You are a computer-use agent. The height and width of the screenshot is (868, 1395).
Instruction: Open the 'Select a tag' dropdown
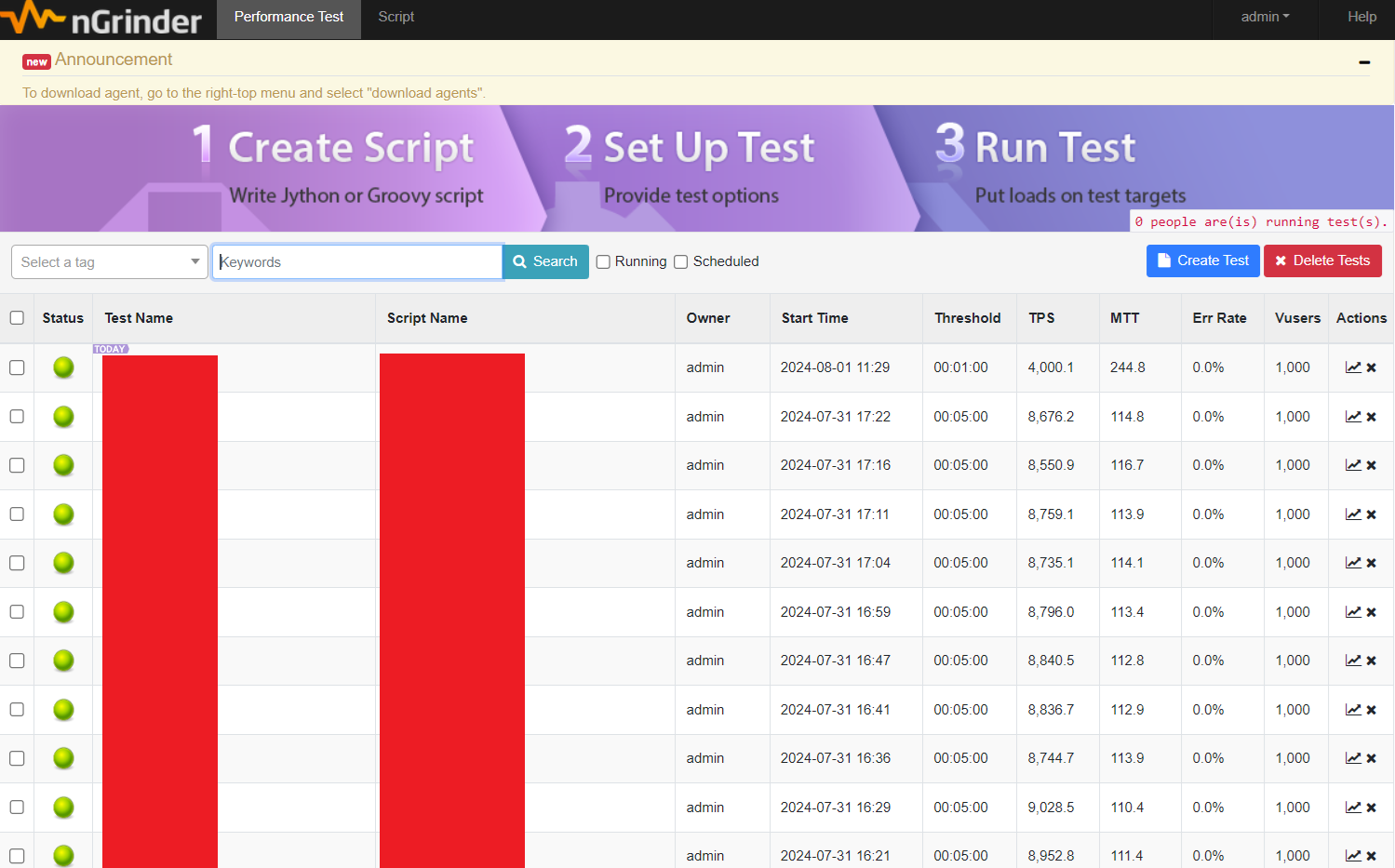point(110,262)
